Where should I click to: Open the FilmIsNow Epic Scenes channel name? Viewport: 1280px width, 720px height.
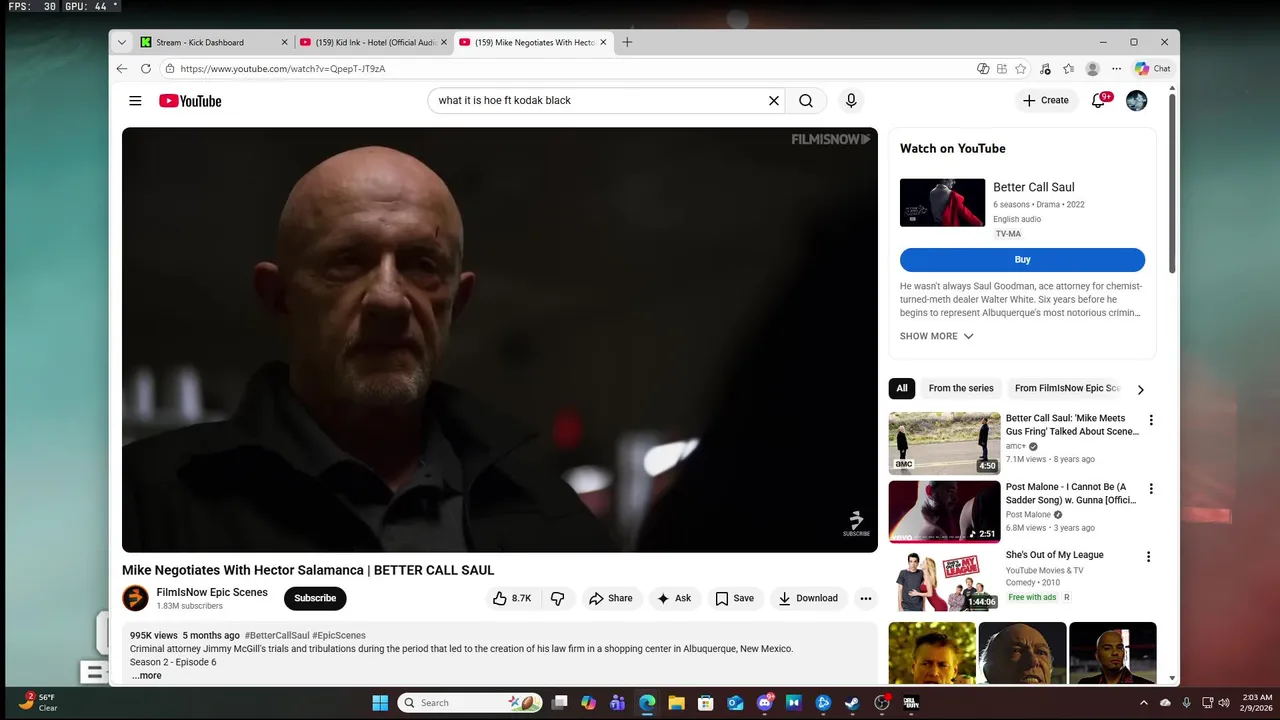coord(212,592)
